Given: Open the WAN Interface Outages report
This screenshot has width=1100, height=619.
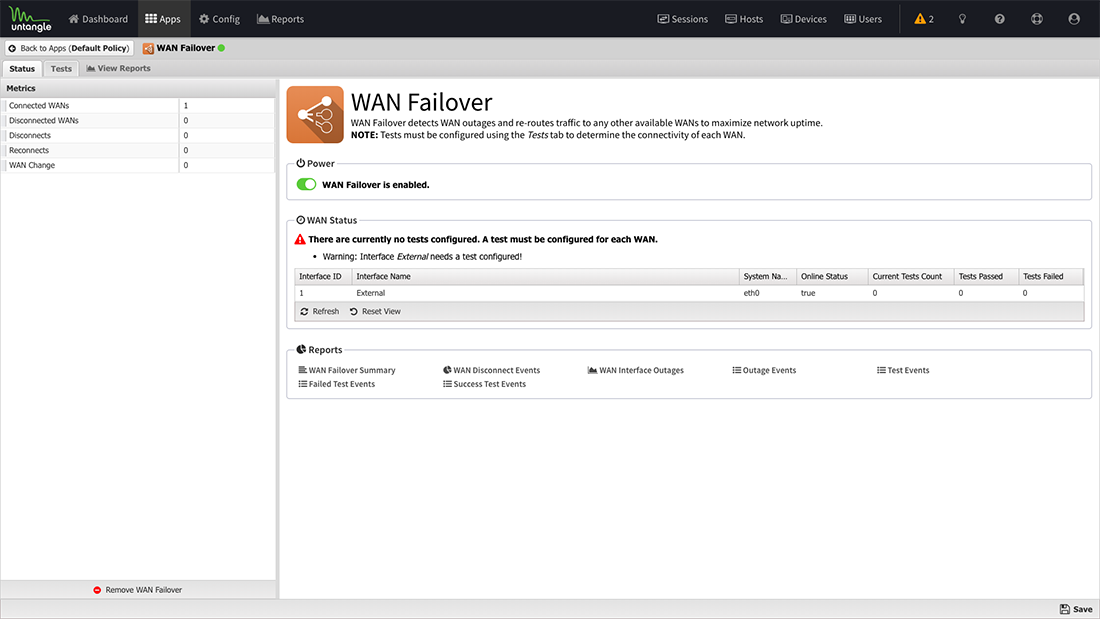Looking at the screenshot, I should pyautogui.click(x=636, y=371).
